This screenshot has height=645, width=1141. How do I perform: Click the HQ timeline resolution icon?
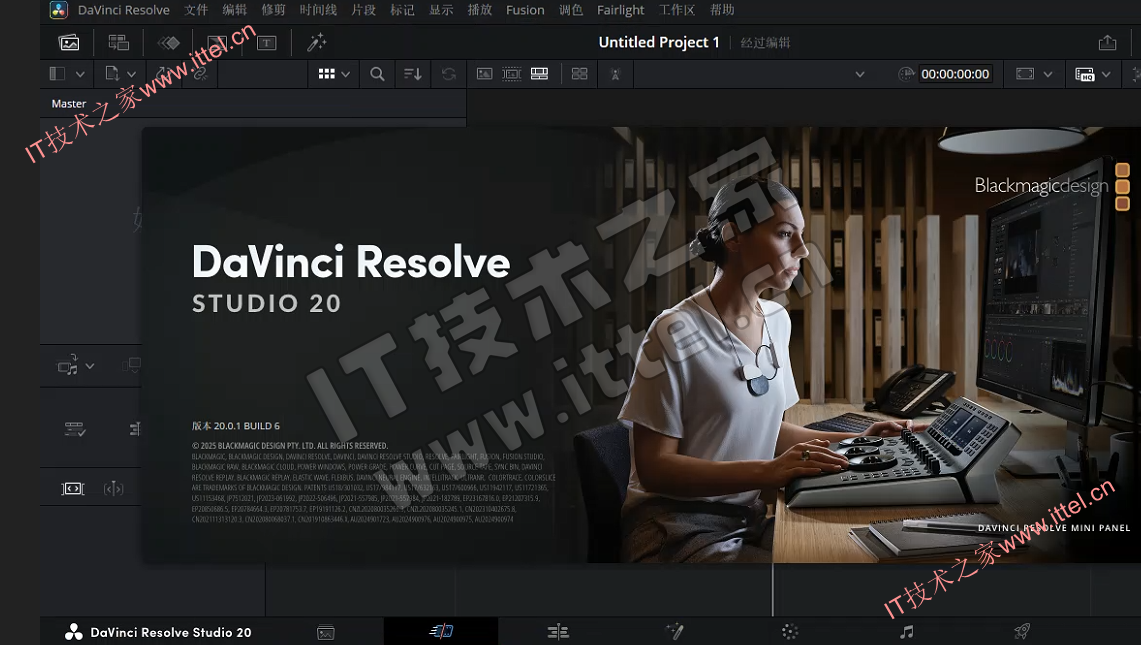[x=1084, y=74]
